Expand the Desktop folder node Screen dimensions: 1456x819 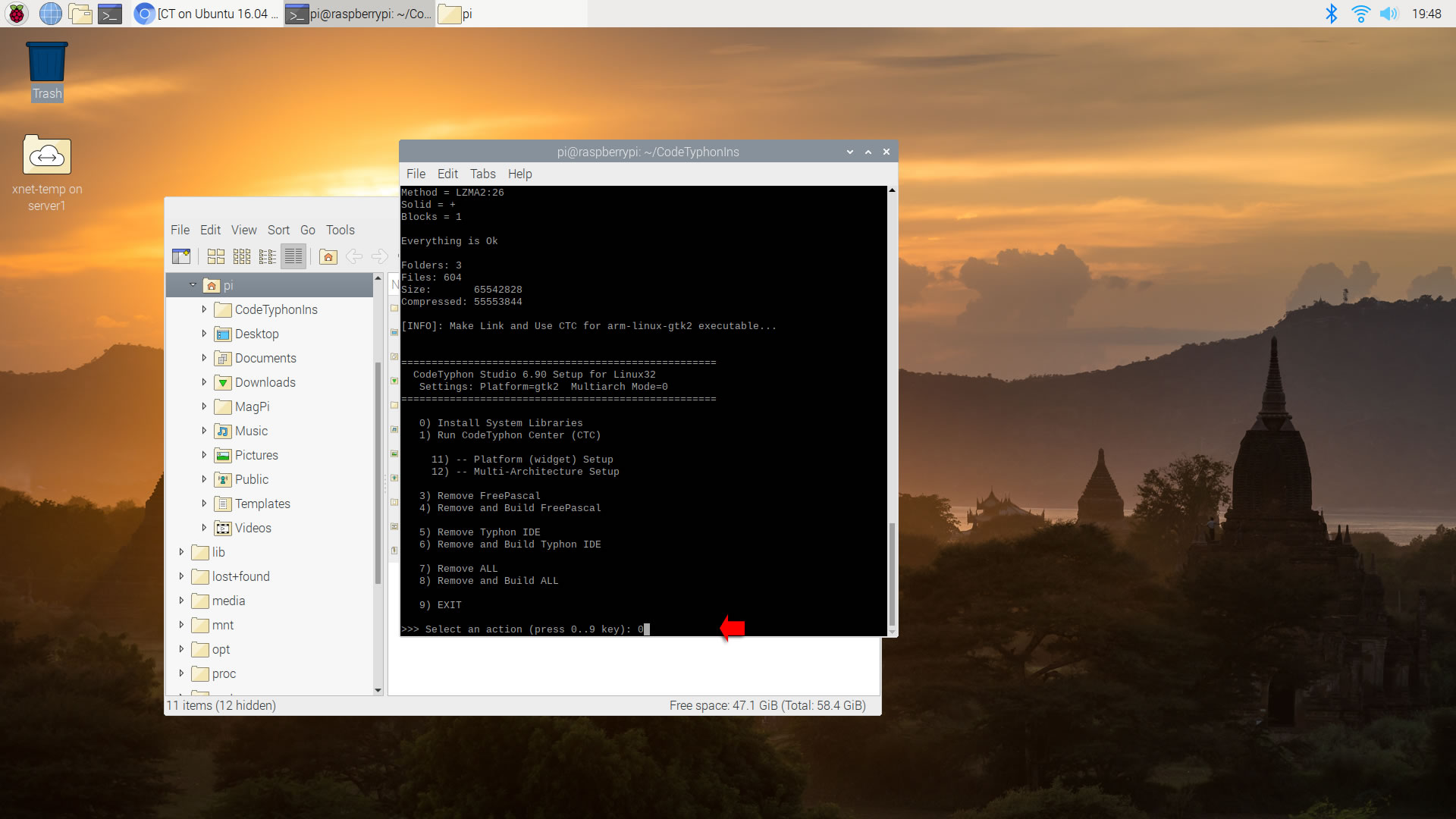point(204,334)
